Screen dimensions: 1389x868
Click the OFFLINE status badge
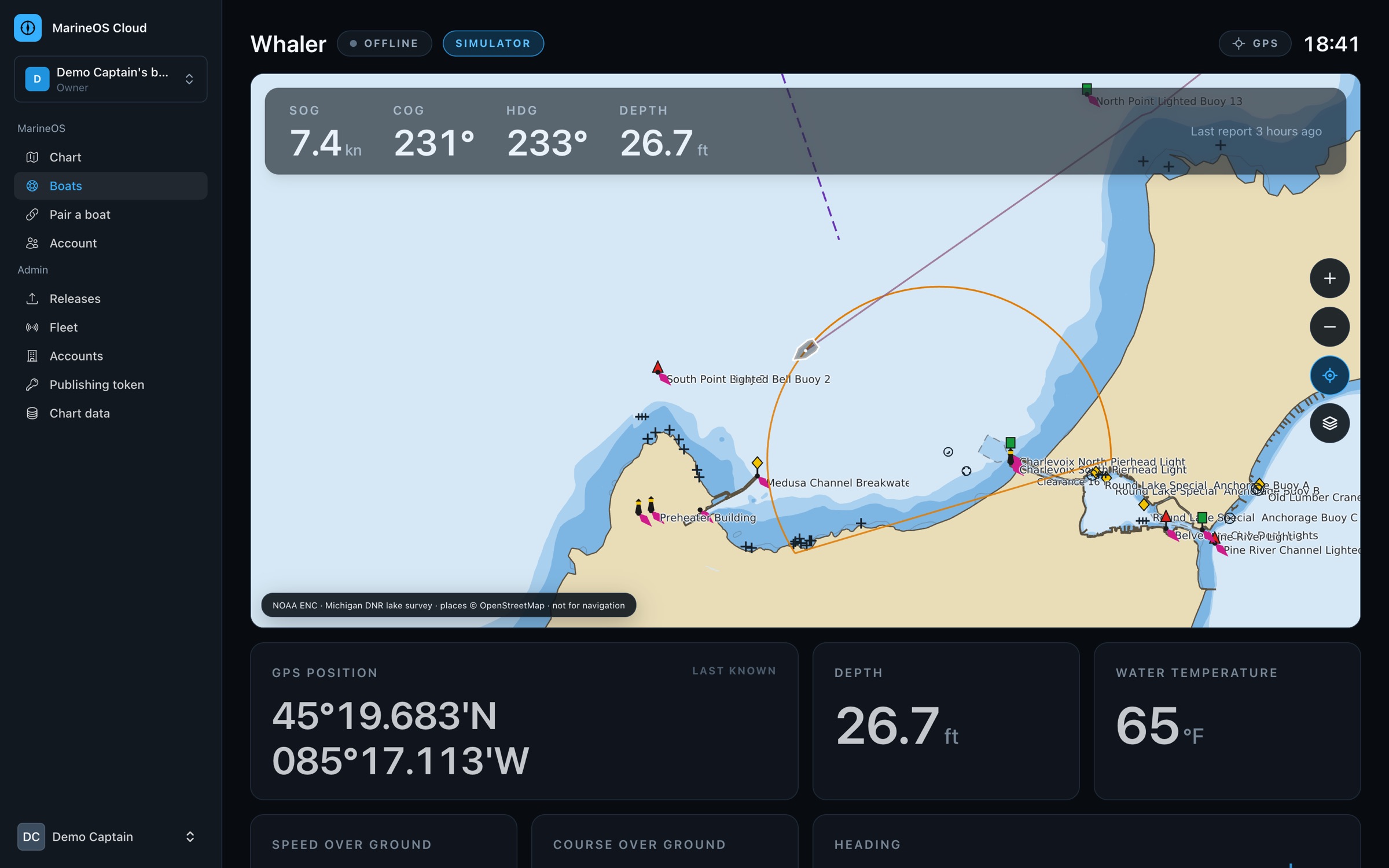[384, 43]
